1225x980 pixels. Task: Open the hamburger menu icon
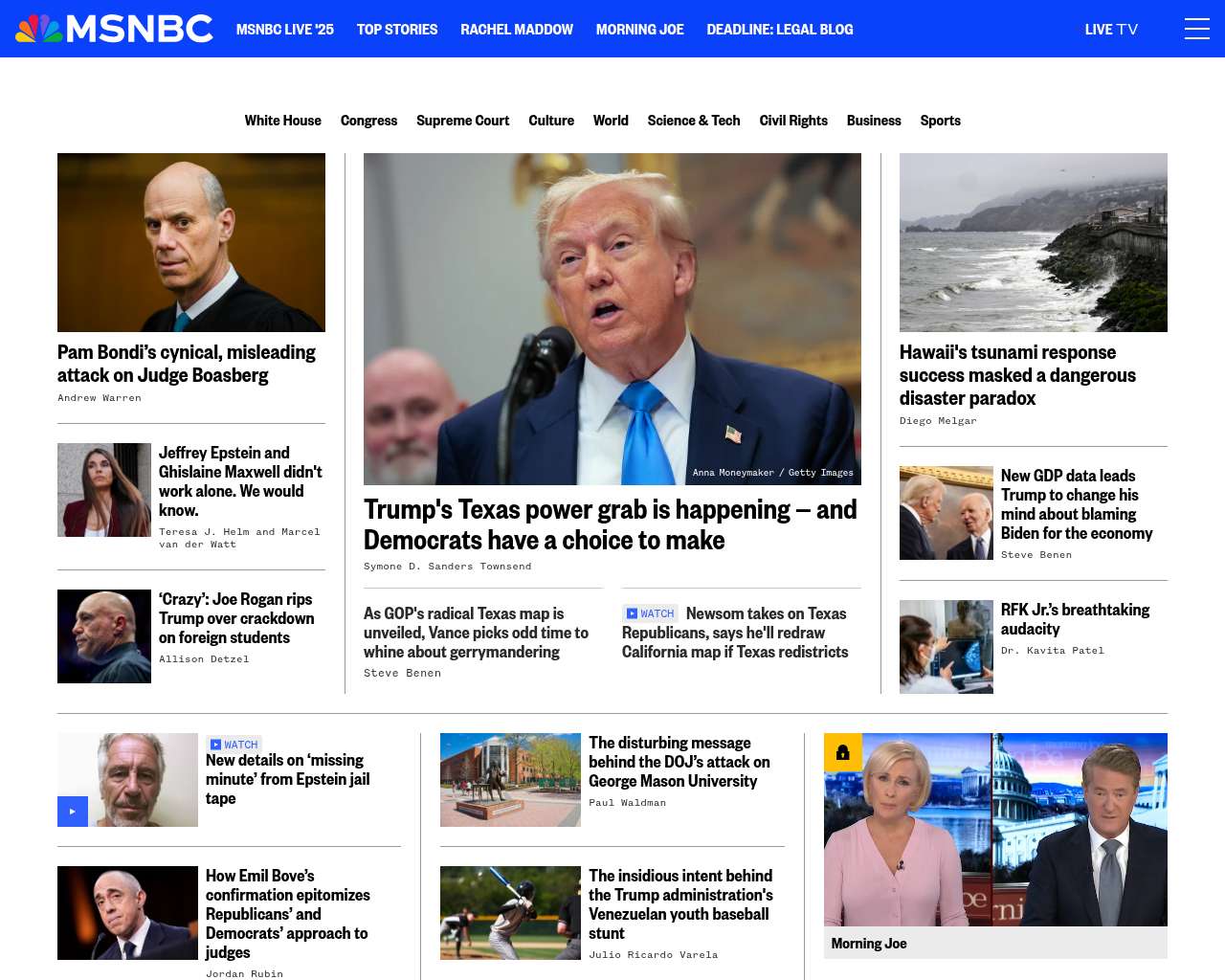1196,29
